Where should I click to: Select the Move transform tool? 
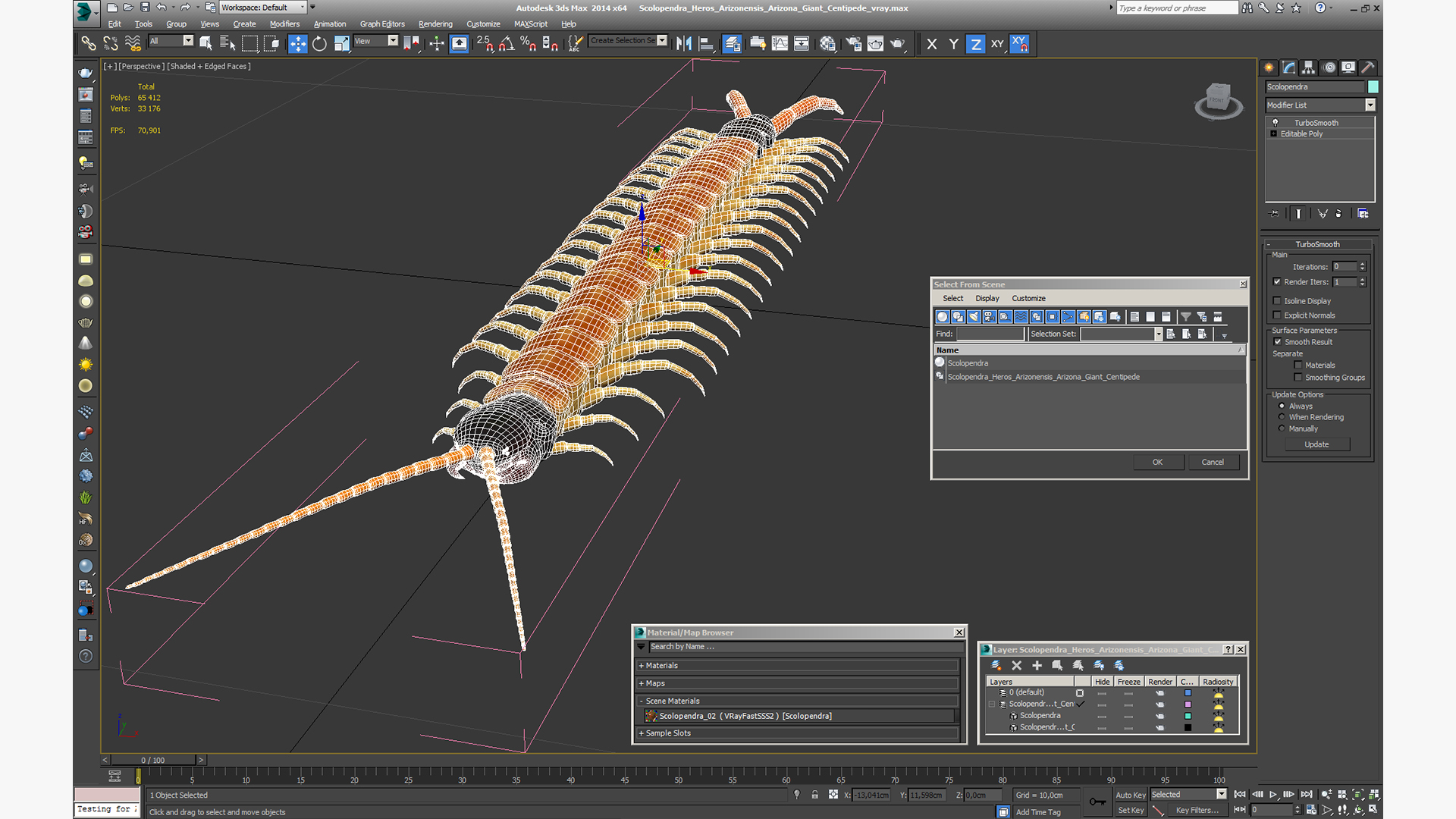click(x=297, y=44)
